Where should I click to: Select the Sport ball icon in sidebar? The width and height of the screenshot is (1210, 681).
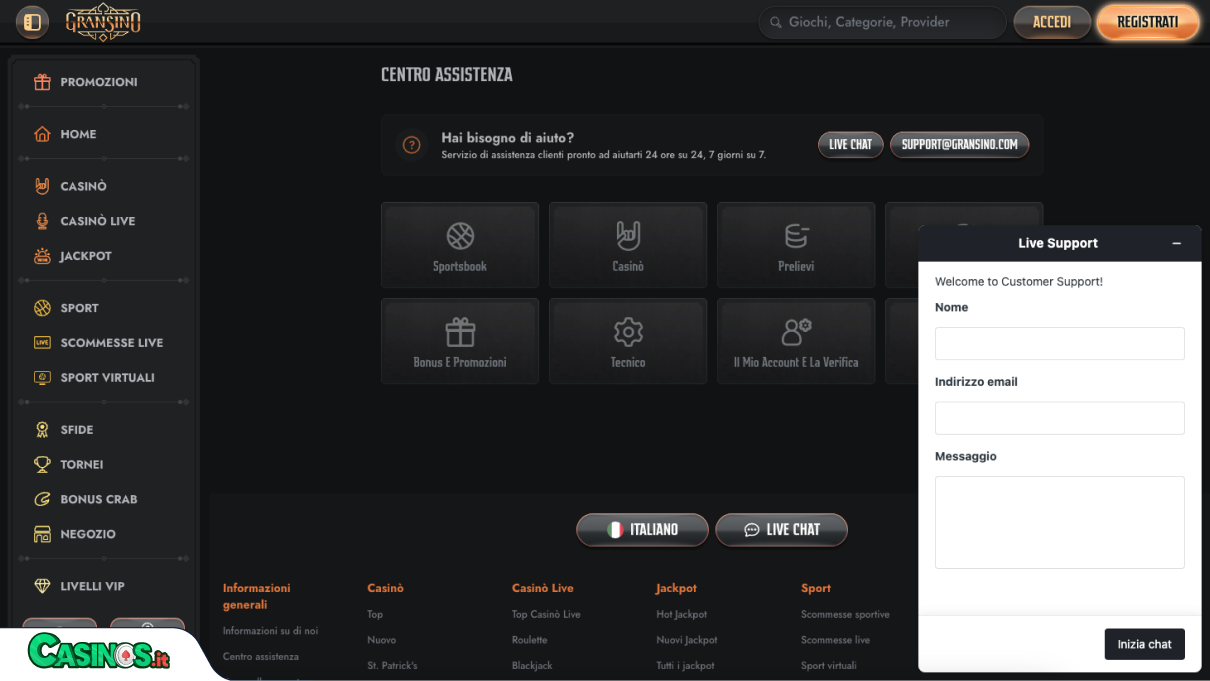42,308
